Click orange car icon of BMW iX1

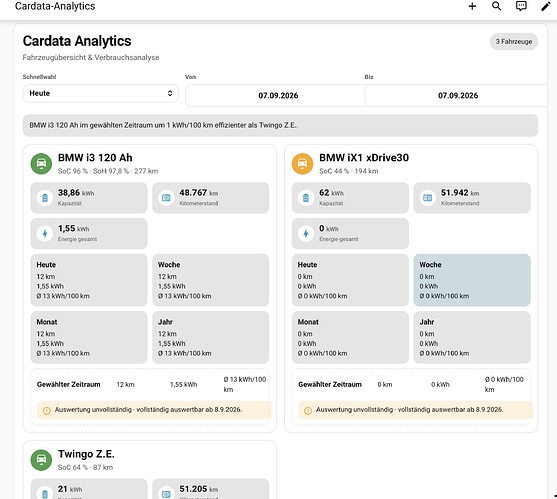tap(302, 163)
